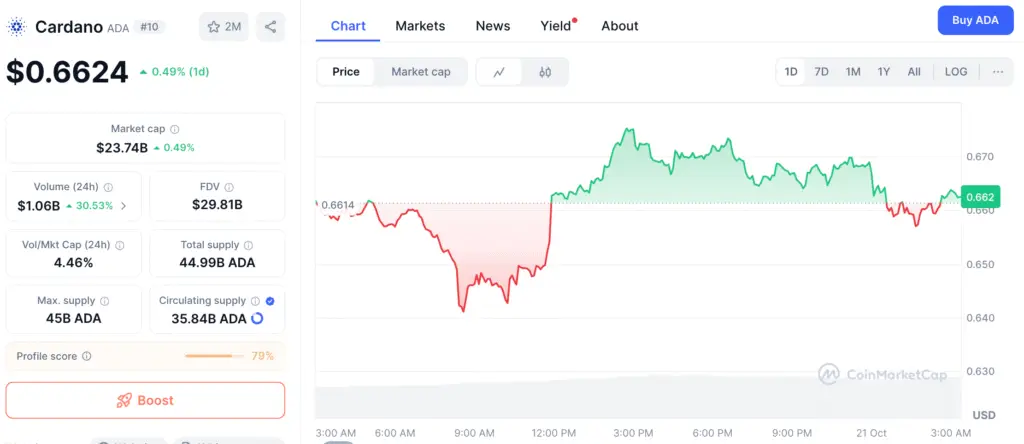The height and width of the screenshot is (444, 1024).
Task: Expand Volume (24h) details chevron
Action: [x=124, y=205]
